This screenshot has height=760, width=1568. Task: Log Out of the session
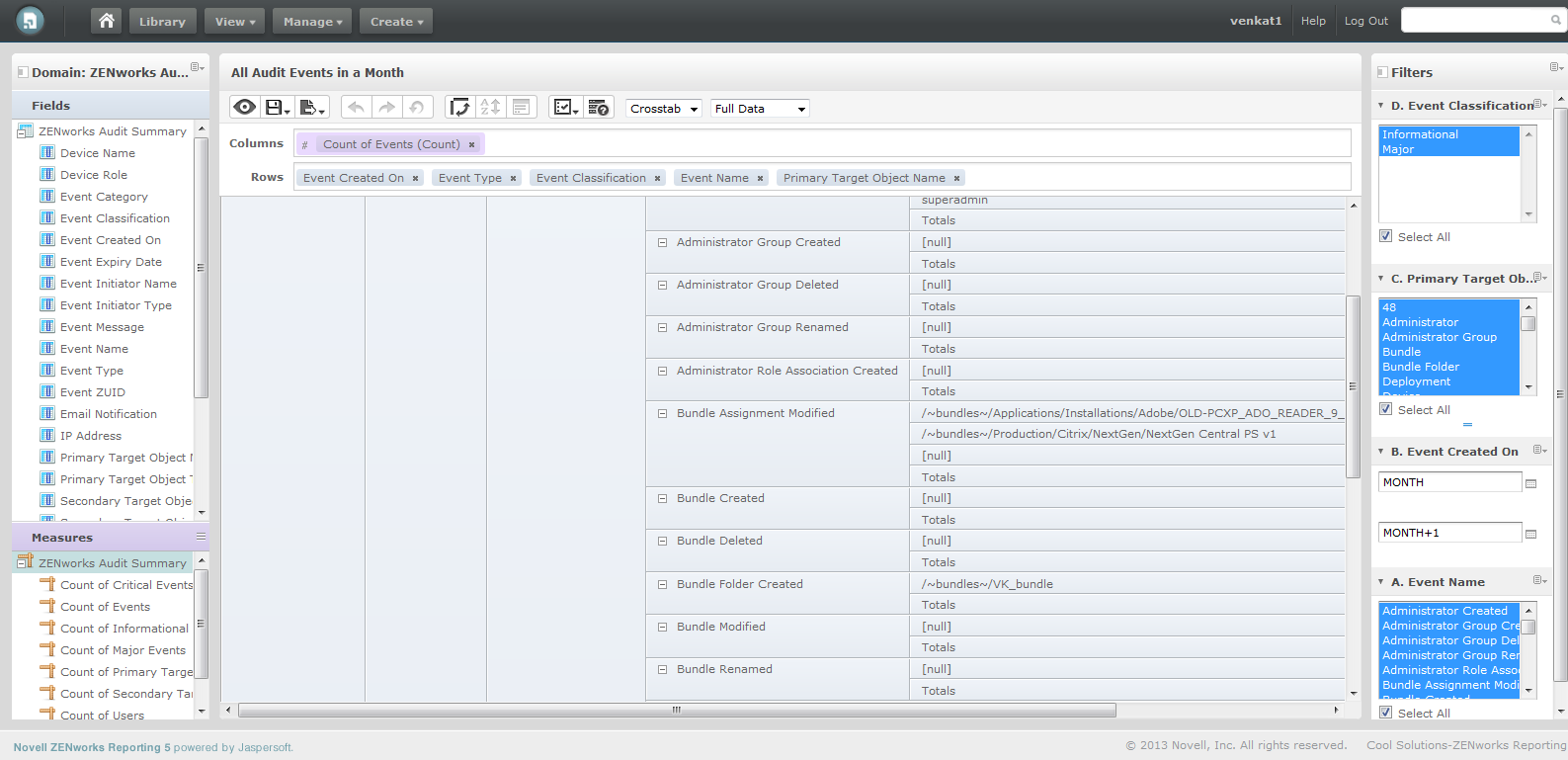coord(1365,21)
